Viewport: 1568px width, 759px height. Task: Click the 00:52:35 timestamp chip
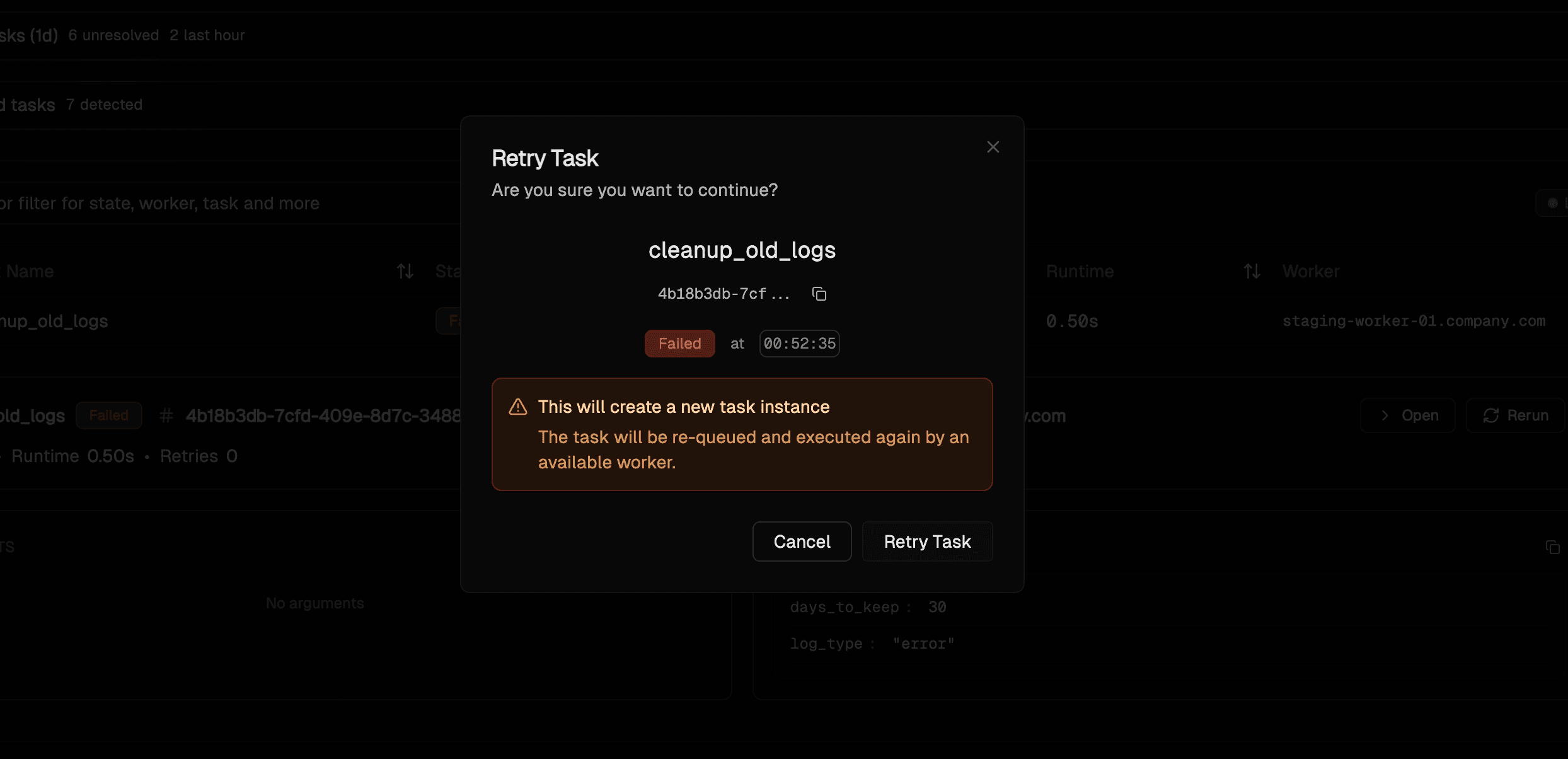tap(799, 344)
